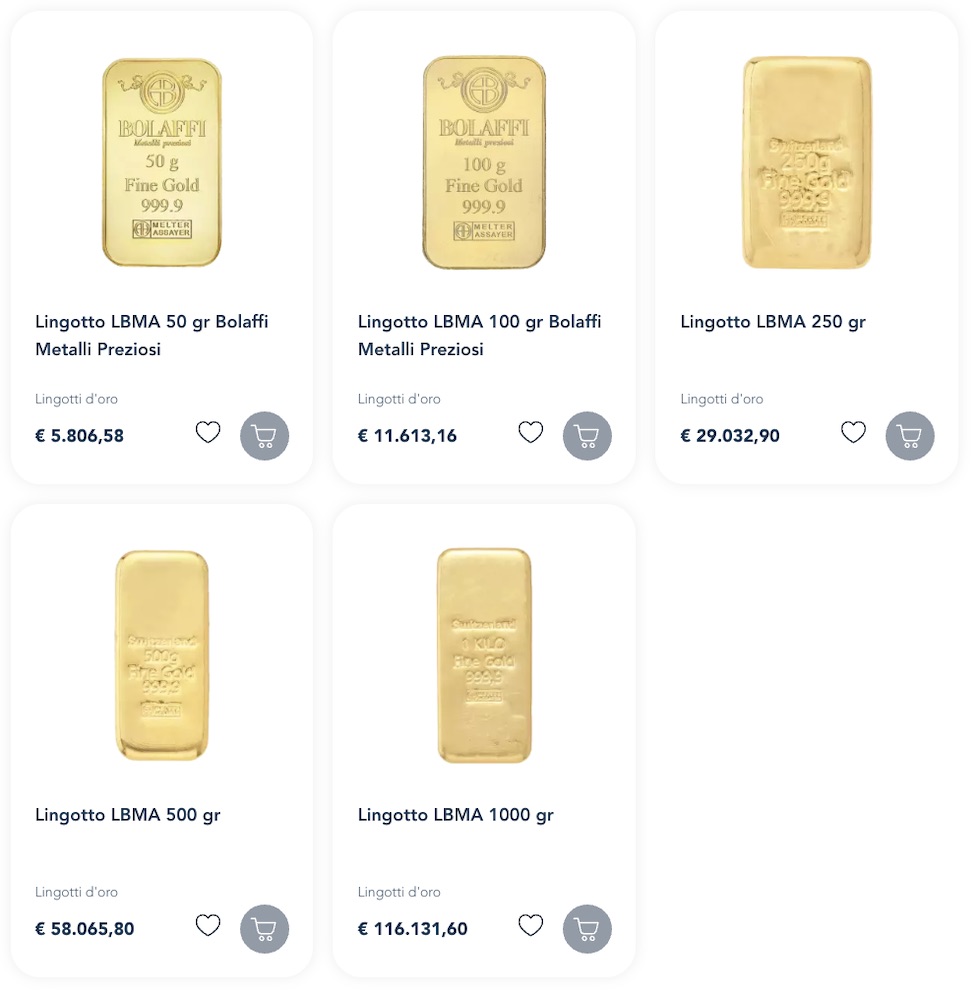980x996 pixels.
Task: Open the Lingotto LBMA 1000 gr title
Action: coord(455,815)
